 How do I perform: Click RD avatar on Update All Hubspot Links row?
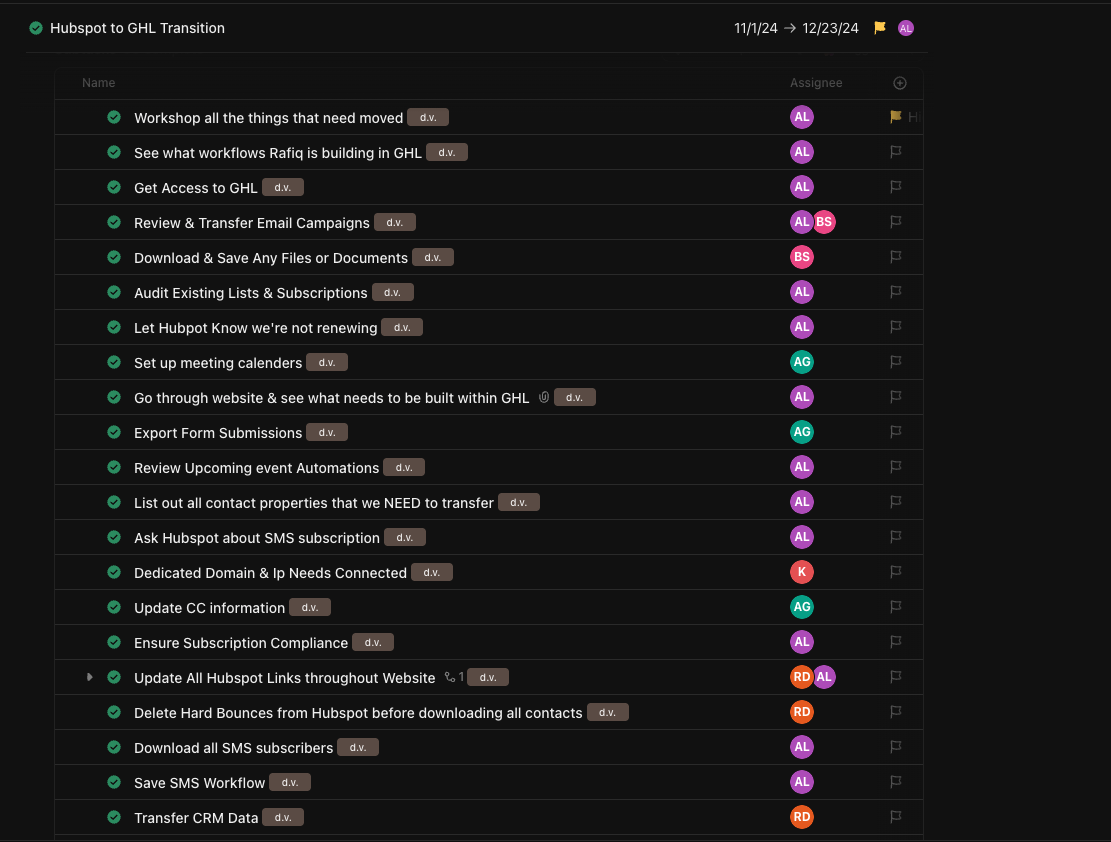(x=801, y=677)
